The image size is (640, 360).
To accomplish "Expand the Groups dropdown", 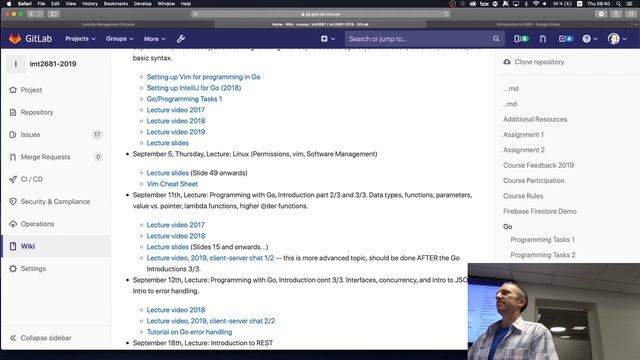I will tap(120, 39).
